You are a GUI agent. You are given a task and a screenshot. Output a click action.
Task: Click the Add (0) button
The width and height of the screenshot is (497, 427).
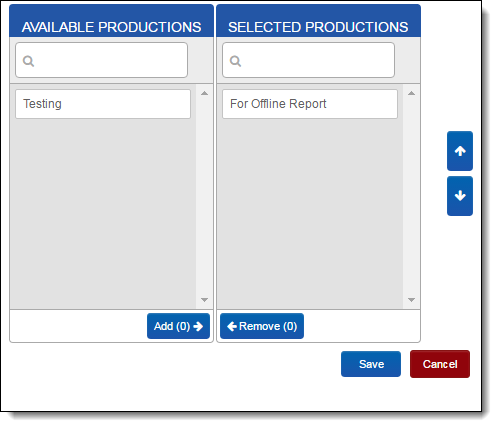(178, 326)
